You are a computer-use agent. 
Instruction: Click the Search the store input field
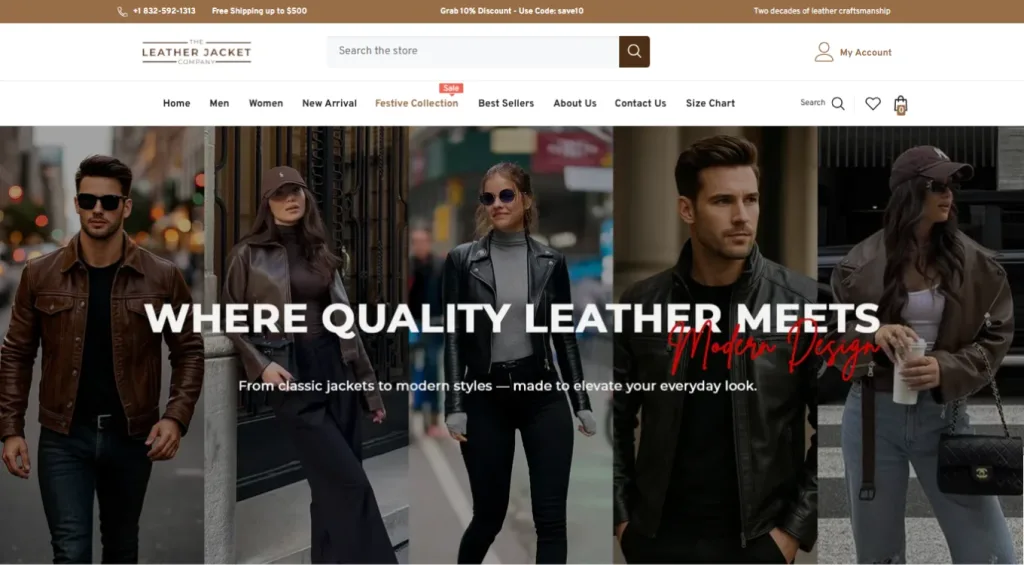click(472, 51)
